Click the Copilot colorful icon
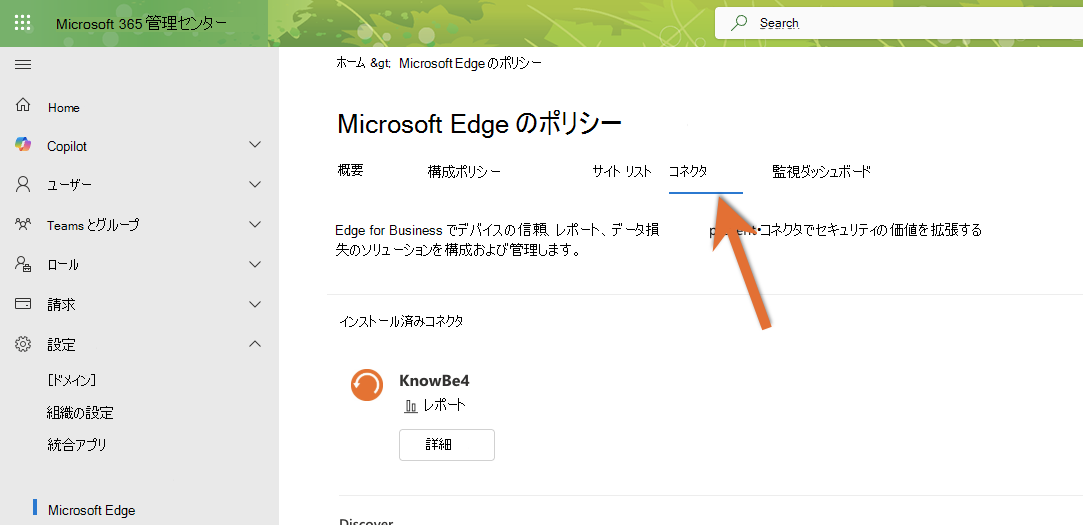This screenshot has width=1083, height=525. click(x=23, y=144)
